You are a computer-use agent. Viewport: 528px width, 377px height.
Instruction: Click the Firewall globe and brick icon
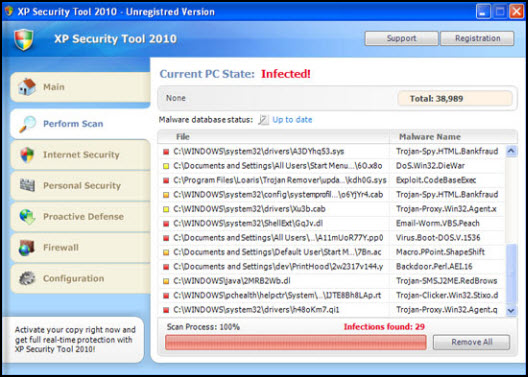pos(27,248)
